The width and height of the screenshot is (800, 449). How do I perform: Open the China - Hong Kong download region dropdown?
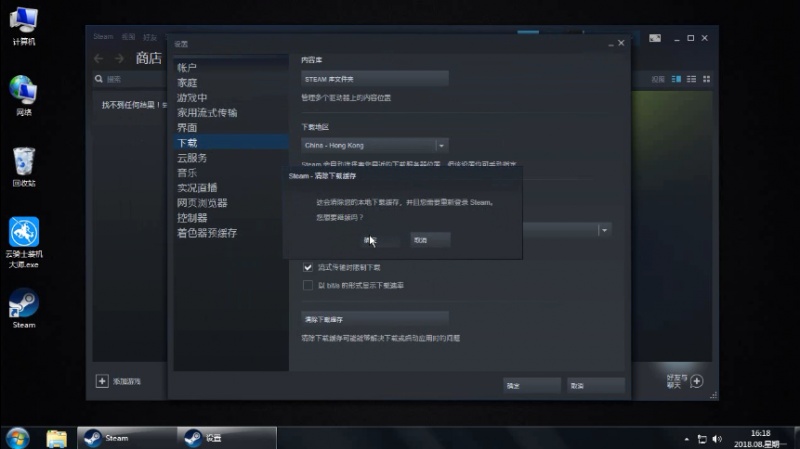click(374, 145)
